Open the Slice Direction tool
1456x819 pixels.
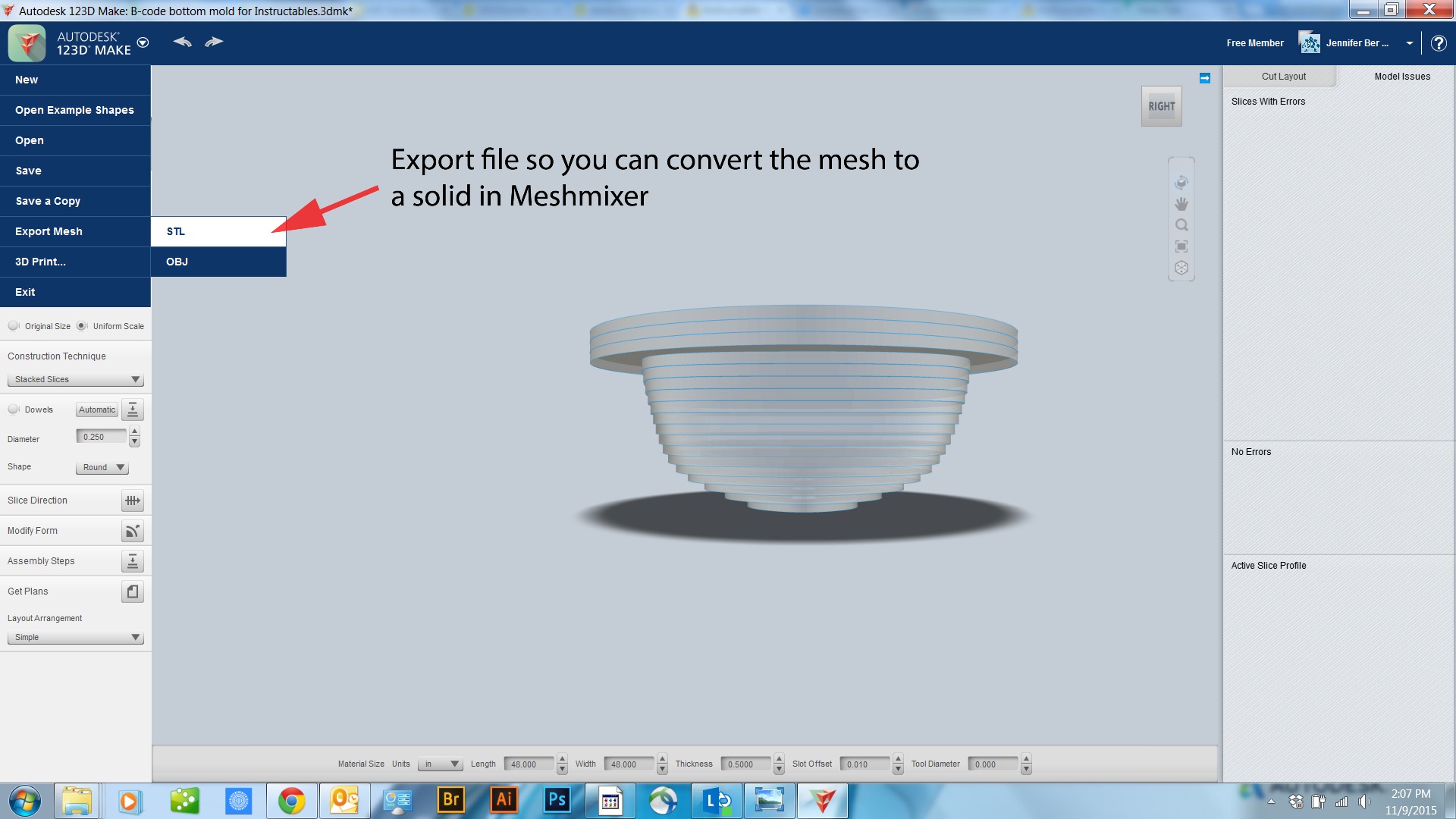[x=132, y=500]
